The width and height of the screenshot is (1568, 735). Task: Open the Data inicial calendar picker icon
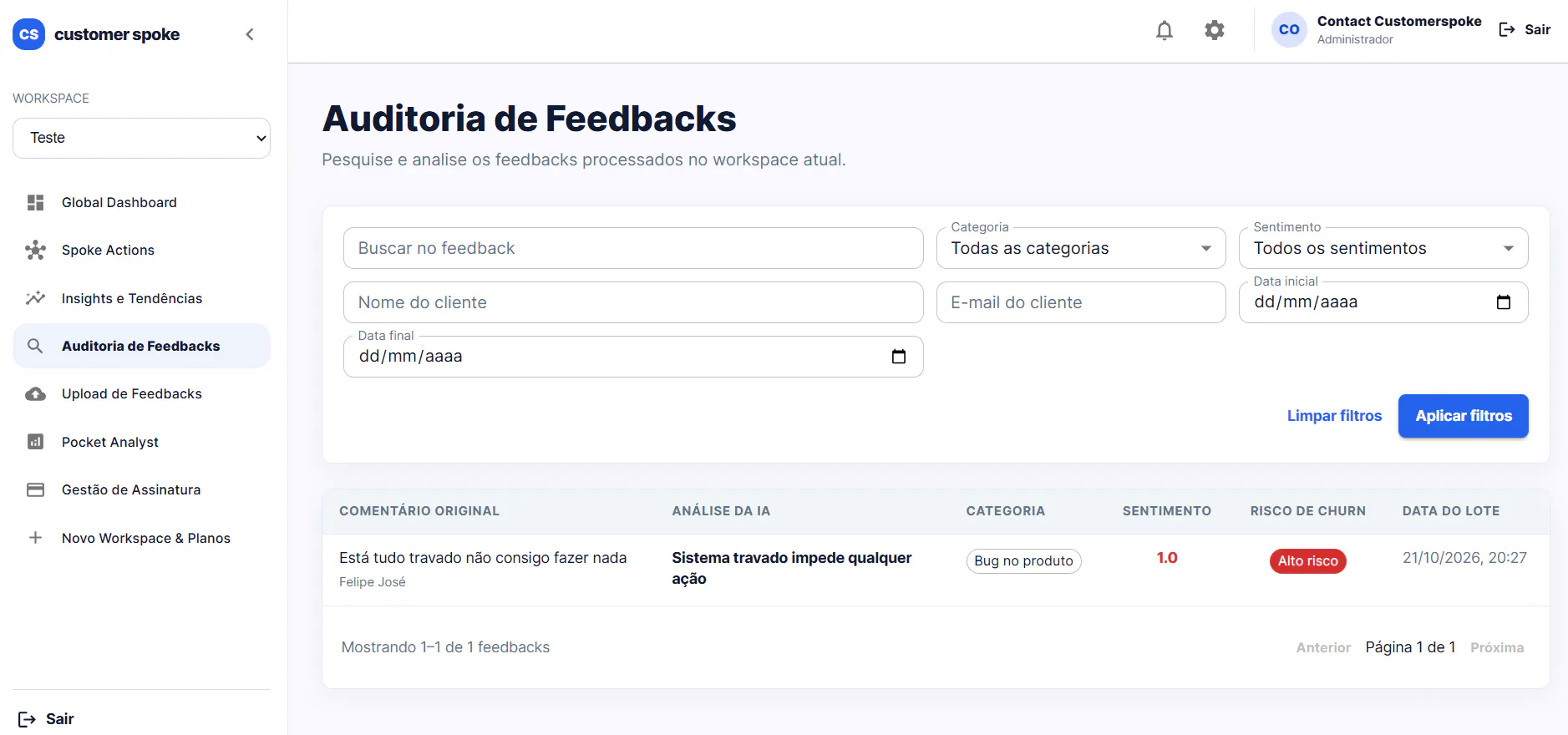(1503, 302)
